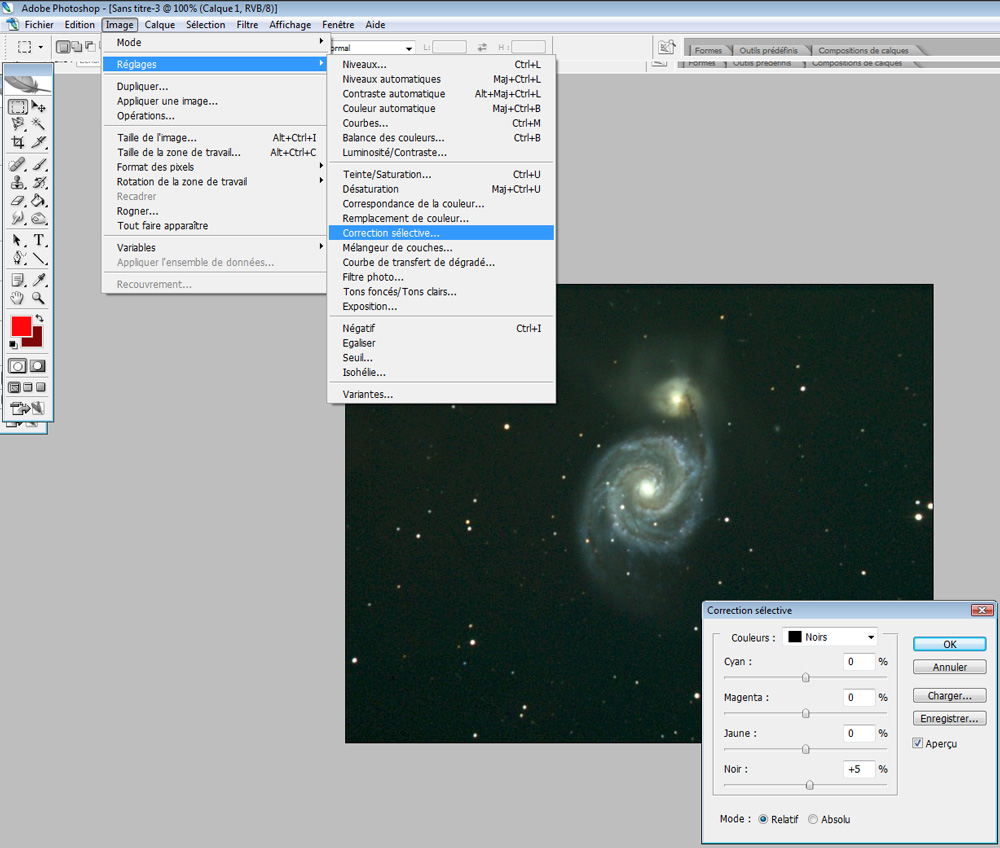1000x848 pixels.
Task: Select the Zoom magnifier tool
Action: tap(39, 297)
